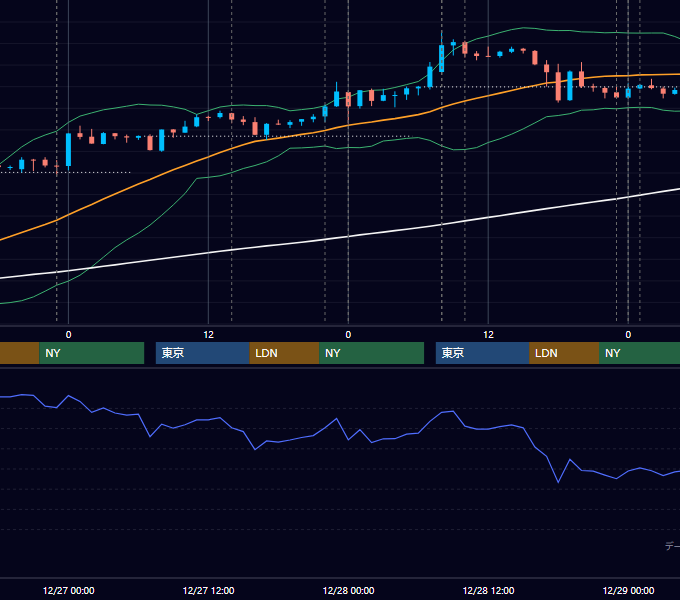Select the LDN session band on 12/27
This screenshot has height=600, width=680.
(284, 353)
